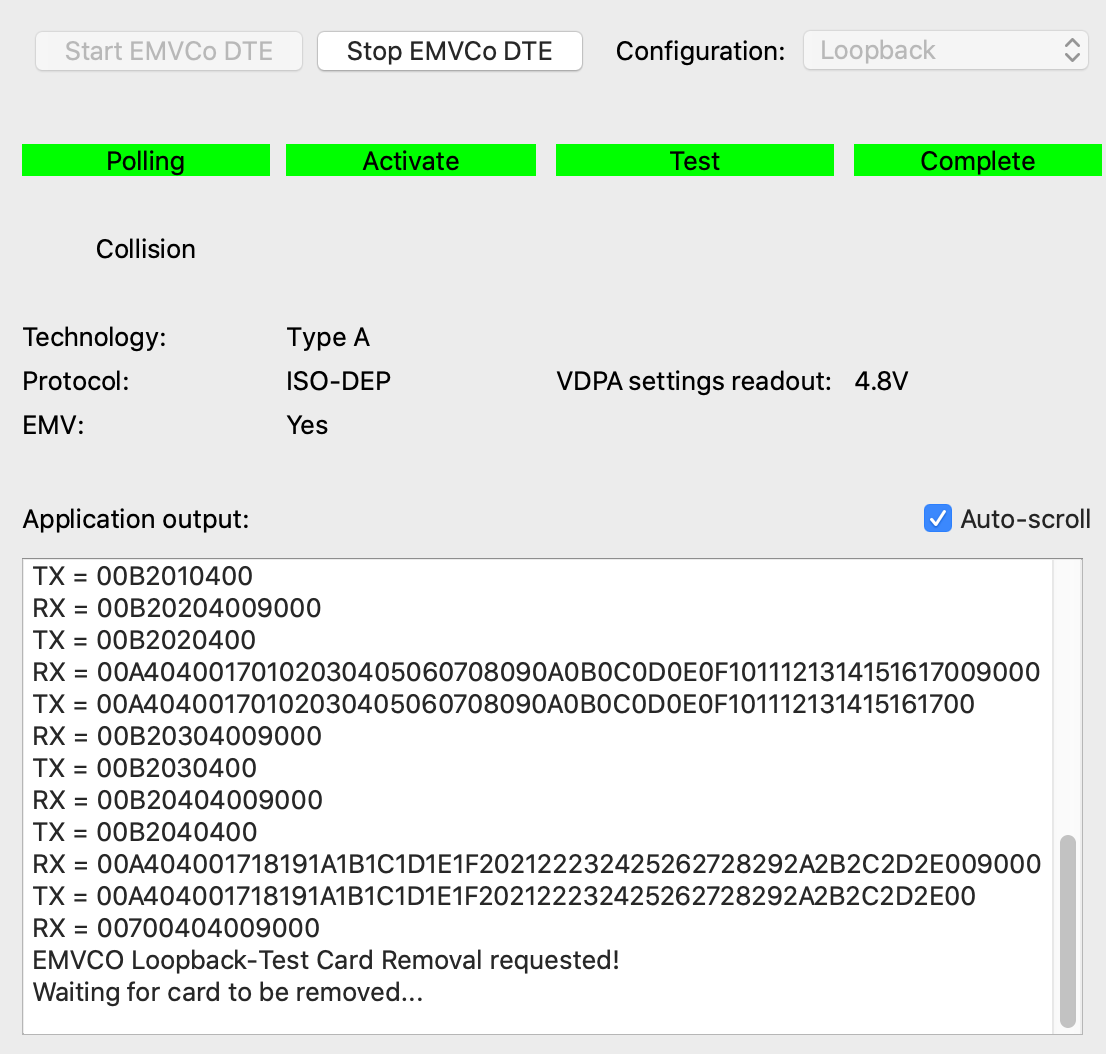Screen dimensions: 1106x1054
Task: Click the 'Technology:' label
Action: click(x=95, y=337)
